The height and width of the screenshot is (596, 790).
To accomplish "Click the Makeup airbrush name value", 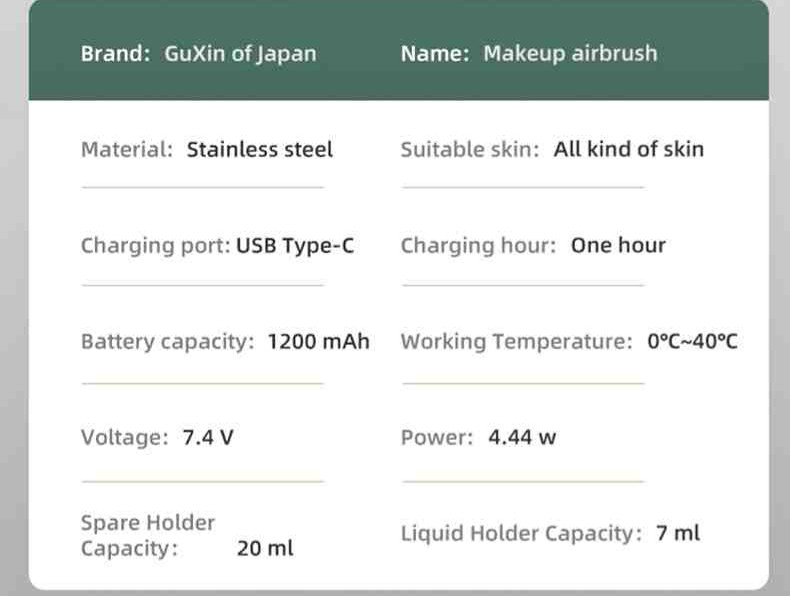I will (x=570, y=54).
